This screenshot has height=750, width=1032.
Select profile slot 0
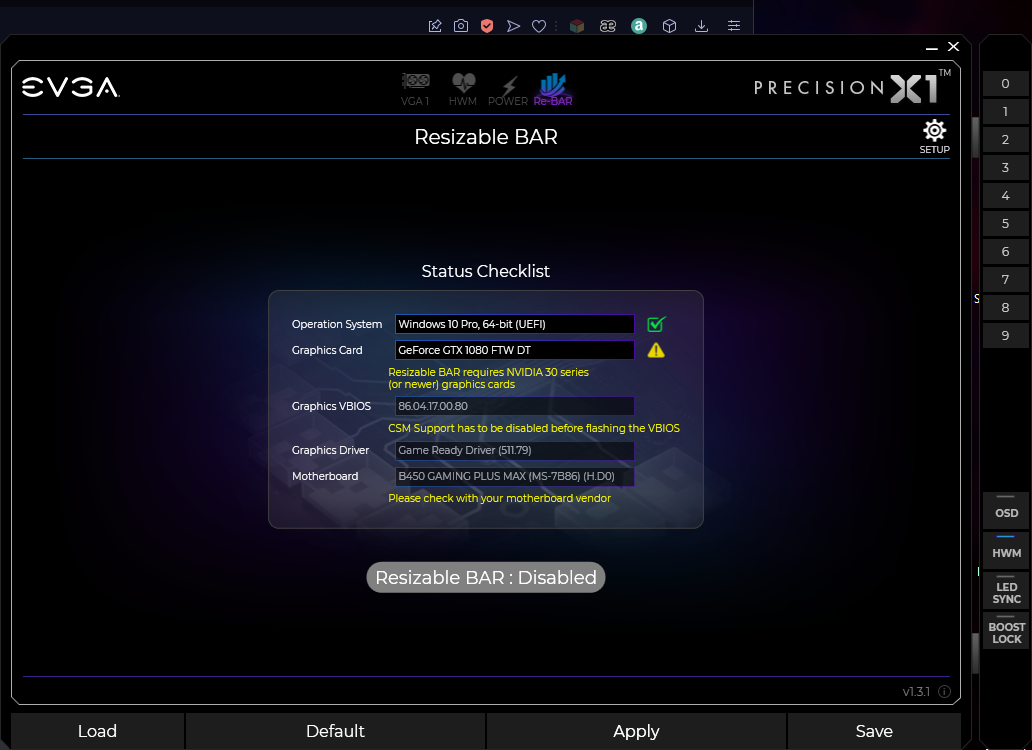[1006, 84]
